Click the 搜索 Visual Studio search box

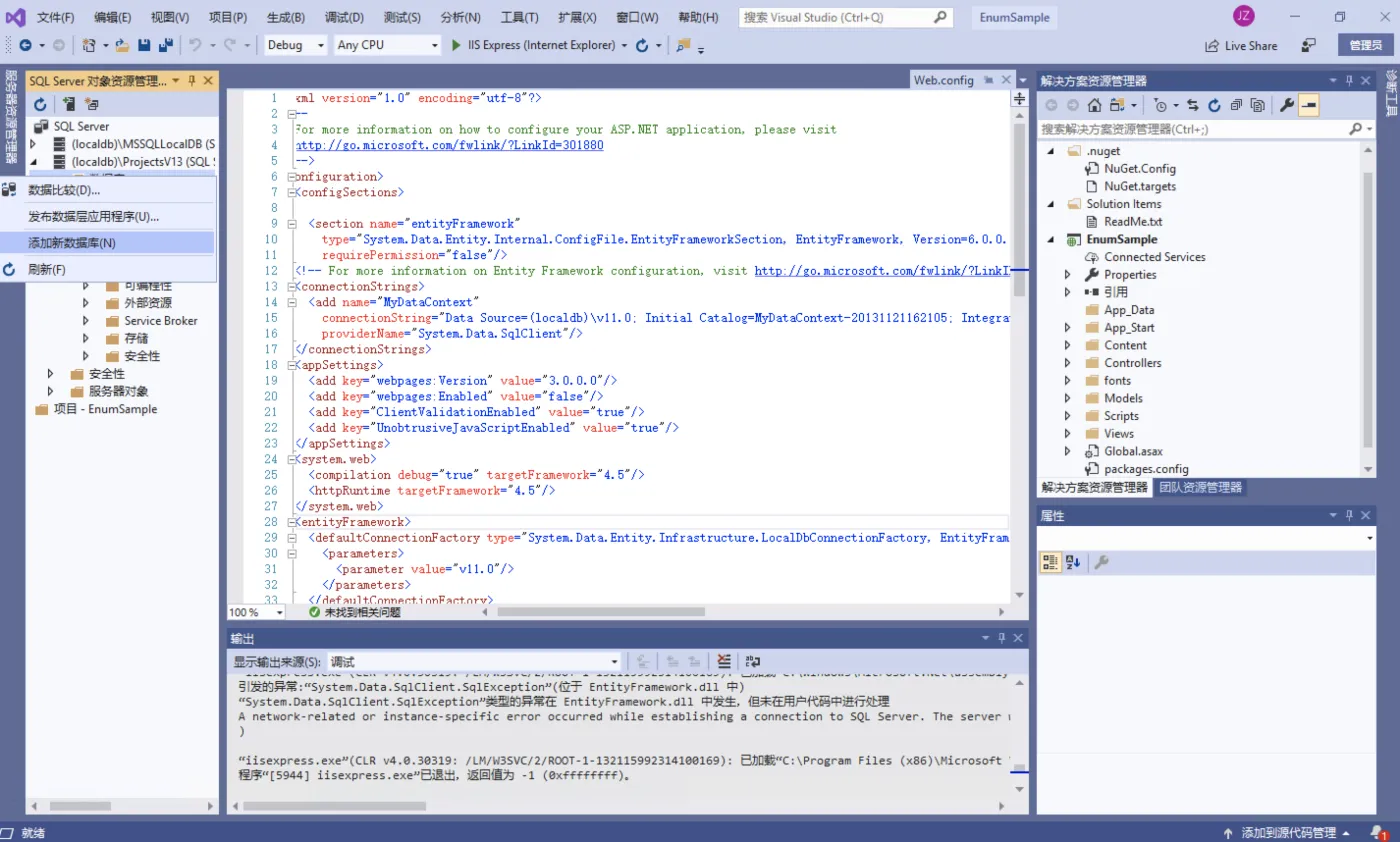click(x=846, y=18)
